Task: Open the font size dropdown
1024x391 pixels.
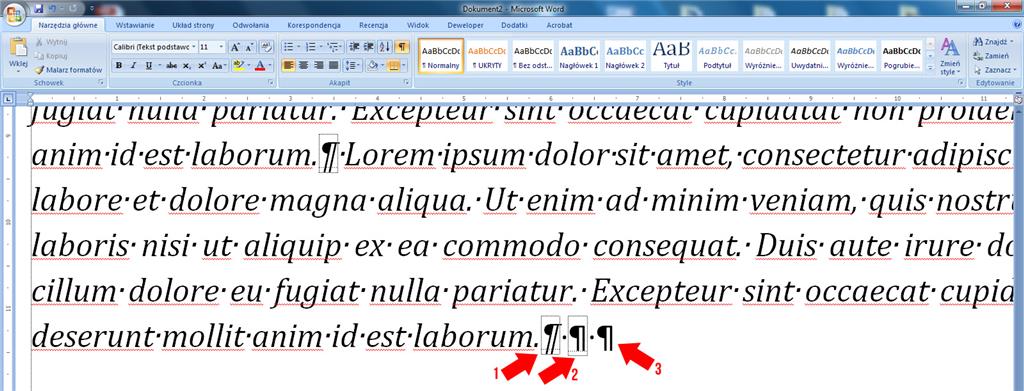Action: [x=222, y=48]
